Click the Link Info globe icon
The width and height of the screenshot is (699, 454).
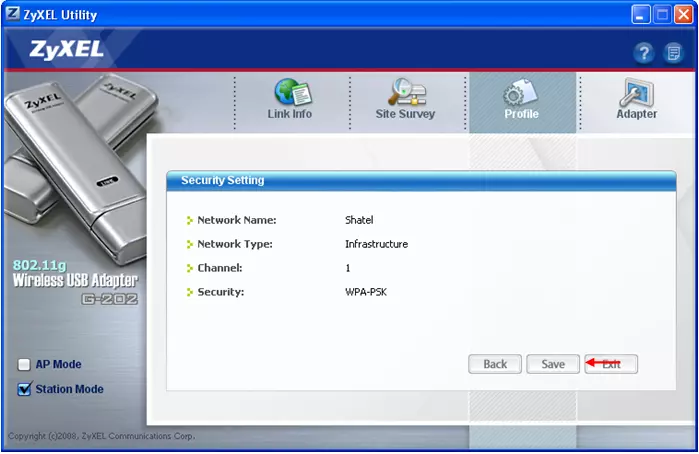tap(292, 91)
